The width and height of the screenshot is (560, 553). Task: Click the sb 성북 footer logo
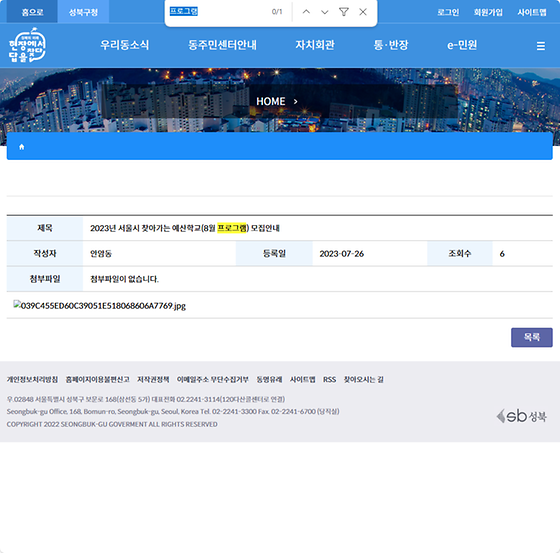(521, 416)
